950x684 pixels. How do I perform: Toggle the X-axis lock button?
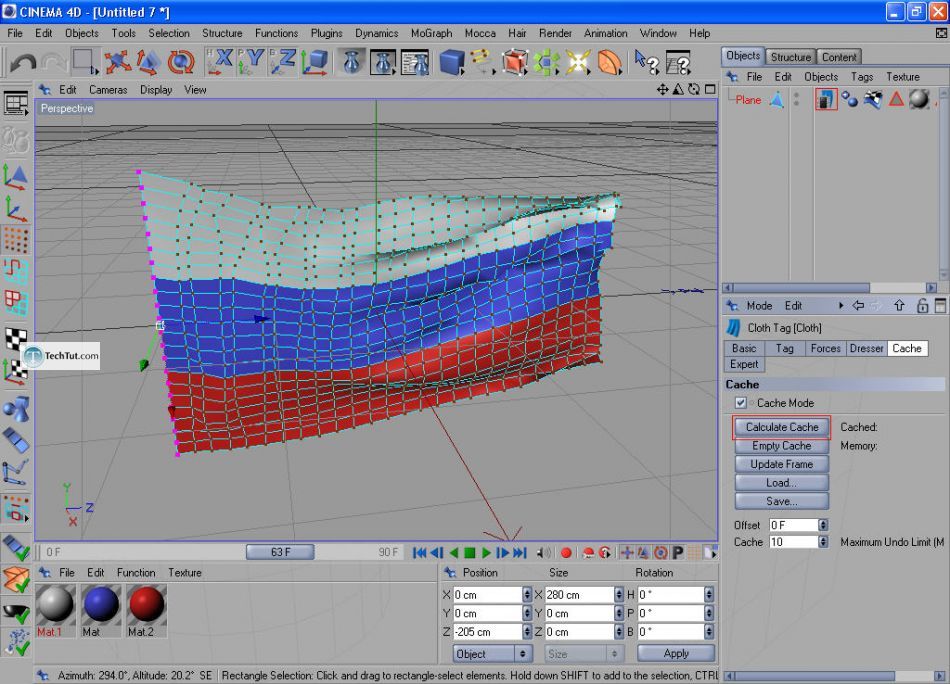219,63
